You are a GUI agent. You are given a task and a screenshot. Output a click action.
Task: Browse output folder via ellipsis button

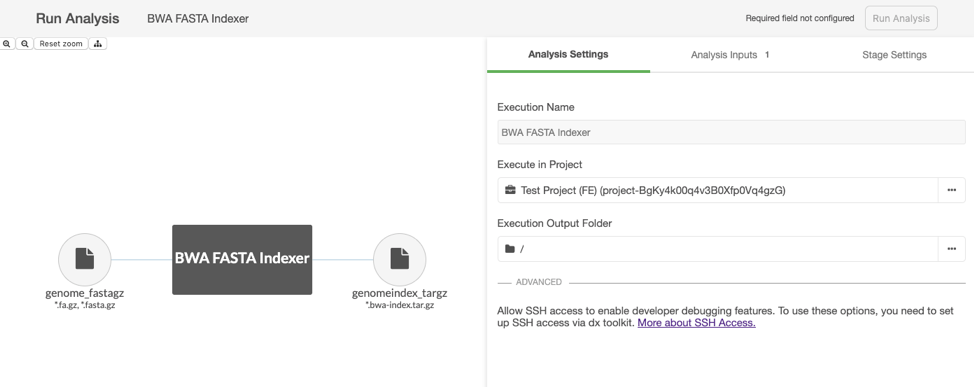pos(952,248)
